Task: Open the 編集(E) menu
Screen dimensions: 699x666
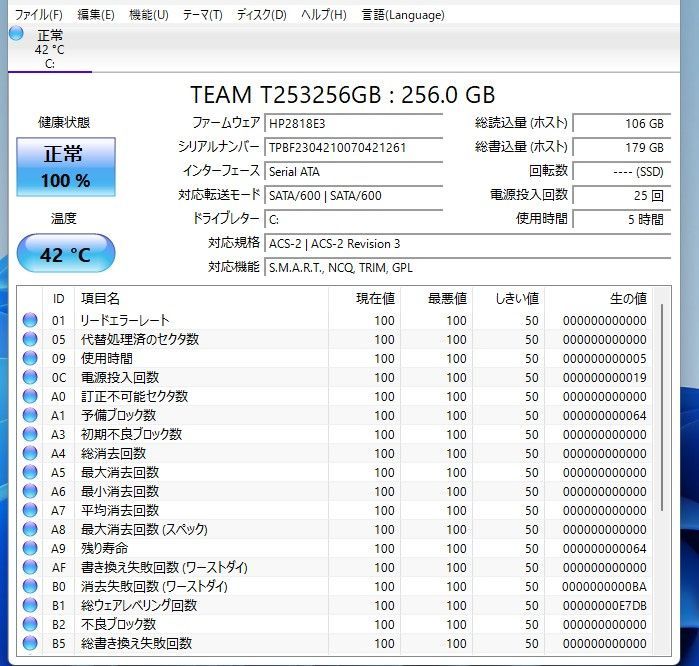Action: point(96,15)
